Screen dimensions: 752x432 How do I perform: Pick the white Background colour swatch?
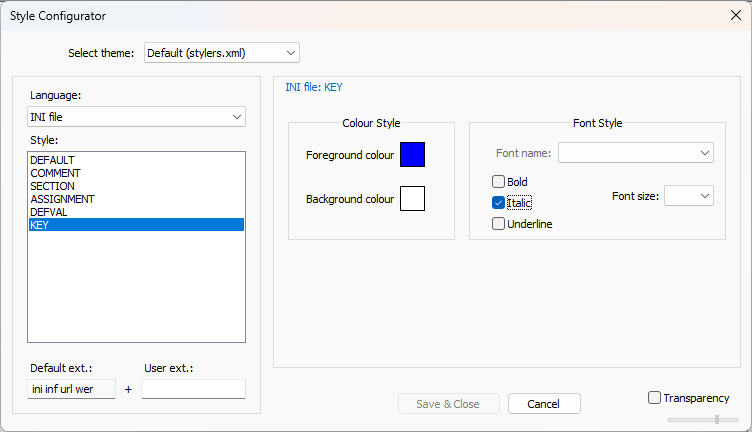point(412,199)
